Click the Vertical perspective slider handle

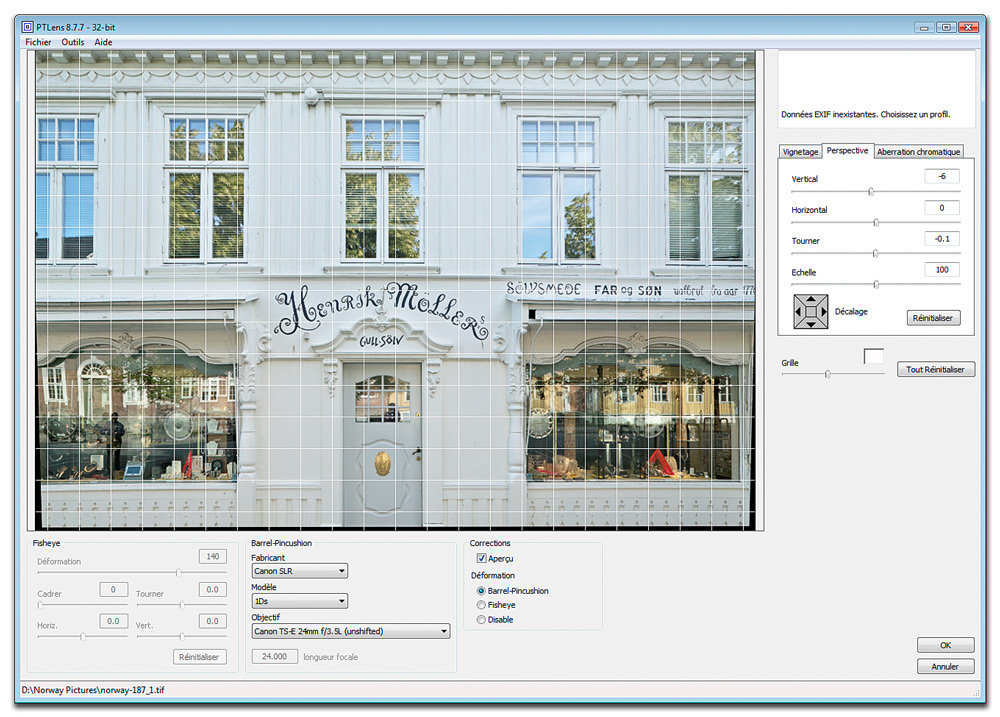coord(871,191)
